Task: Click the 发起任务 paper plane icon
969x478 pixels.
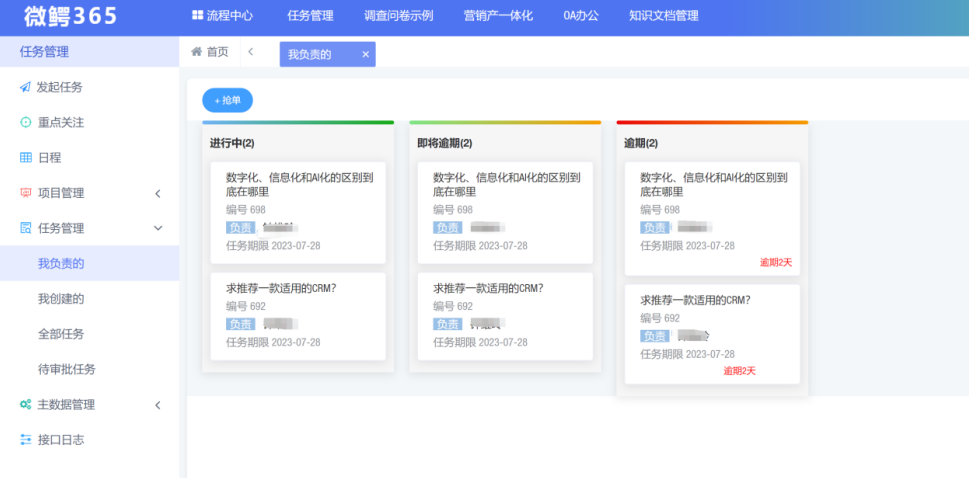Action: pyautogui.click(x=25, y=87)
